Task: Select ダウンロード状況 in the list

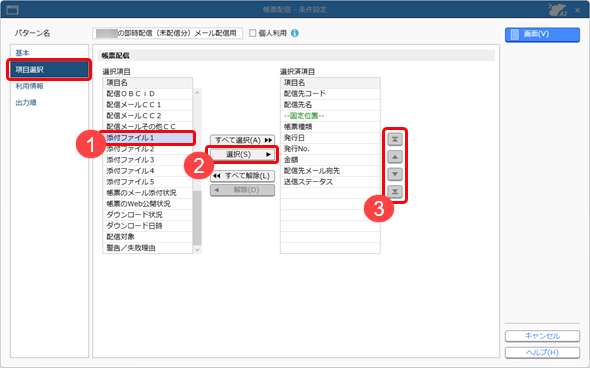Action: click(x=148, y=214)
